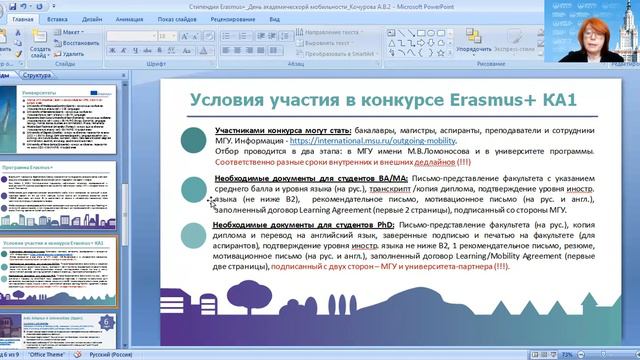Image resolution: width=640 pixels, height=360 pixels.
Task: Open the Макет layout dropdown
Action: pos(69,32)
